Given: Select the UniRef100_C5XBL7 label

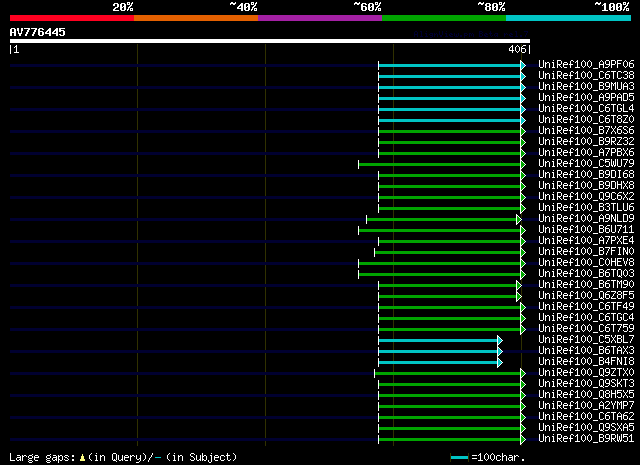Looking at the screenshot, I should [586, 340].
